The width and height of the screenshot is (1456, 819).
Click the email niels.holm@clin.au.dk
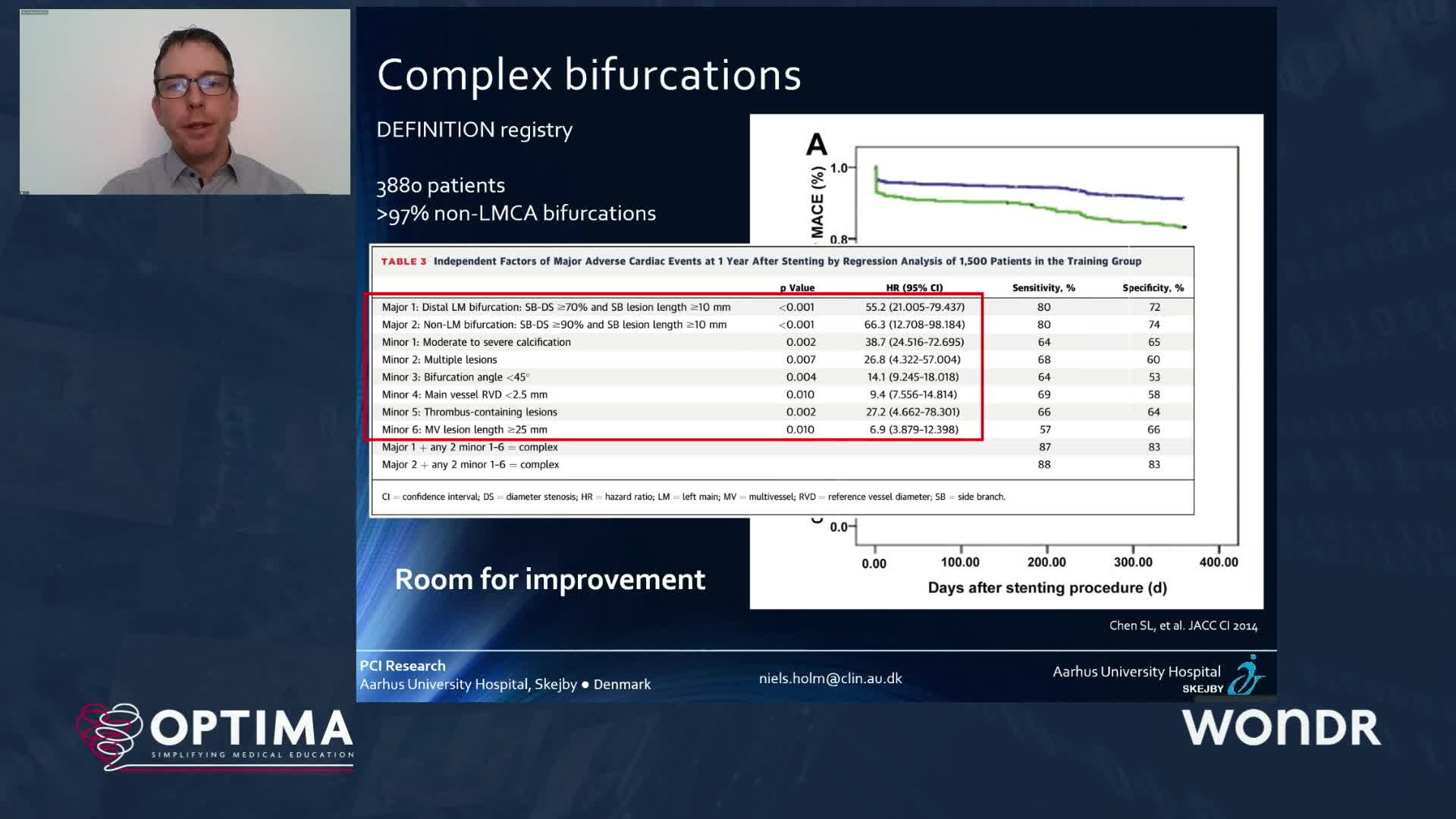(x=830, y=679)
